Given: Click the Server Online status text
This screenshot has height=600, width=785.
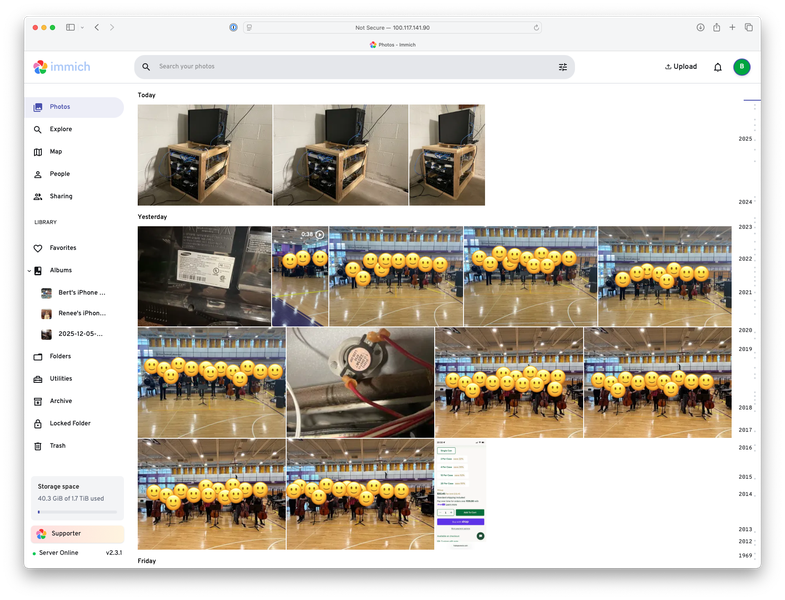Looking at the screenshot, I should [x=59, y=553].
